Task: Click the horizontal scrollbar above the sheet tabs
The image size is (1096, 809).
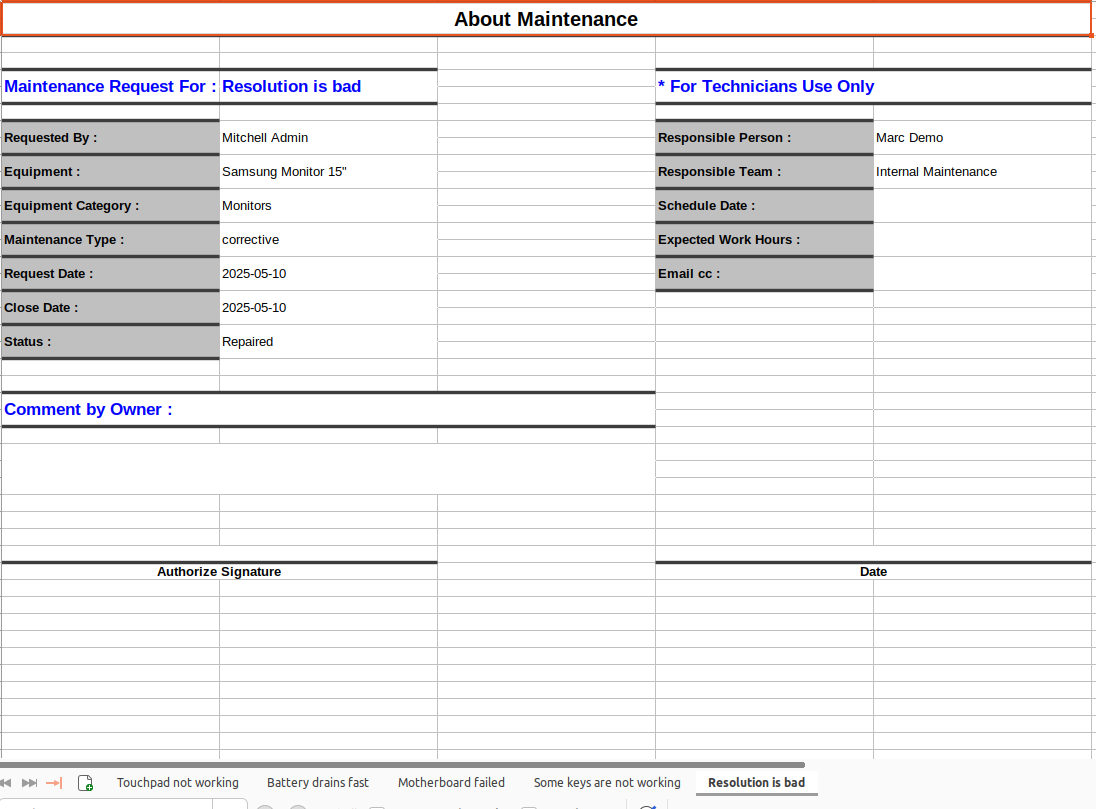Action: [403, 765]
